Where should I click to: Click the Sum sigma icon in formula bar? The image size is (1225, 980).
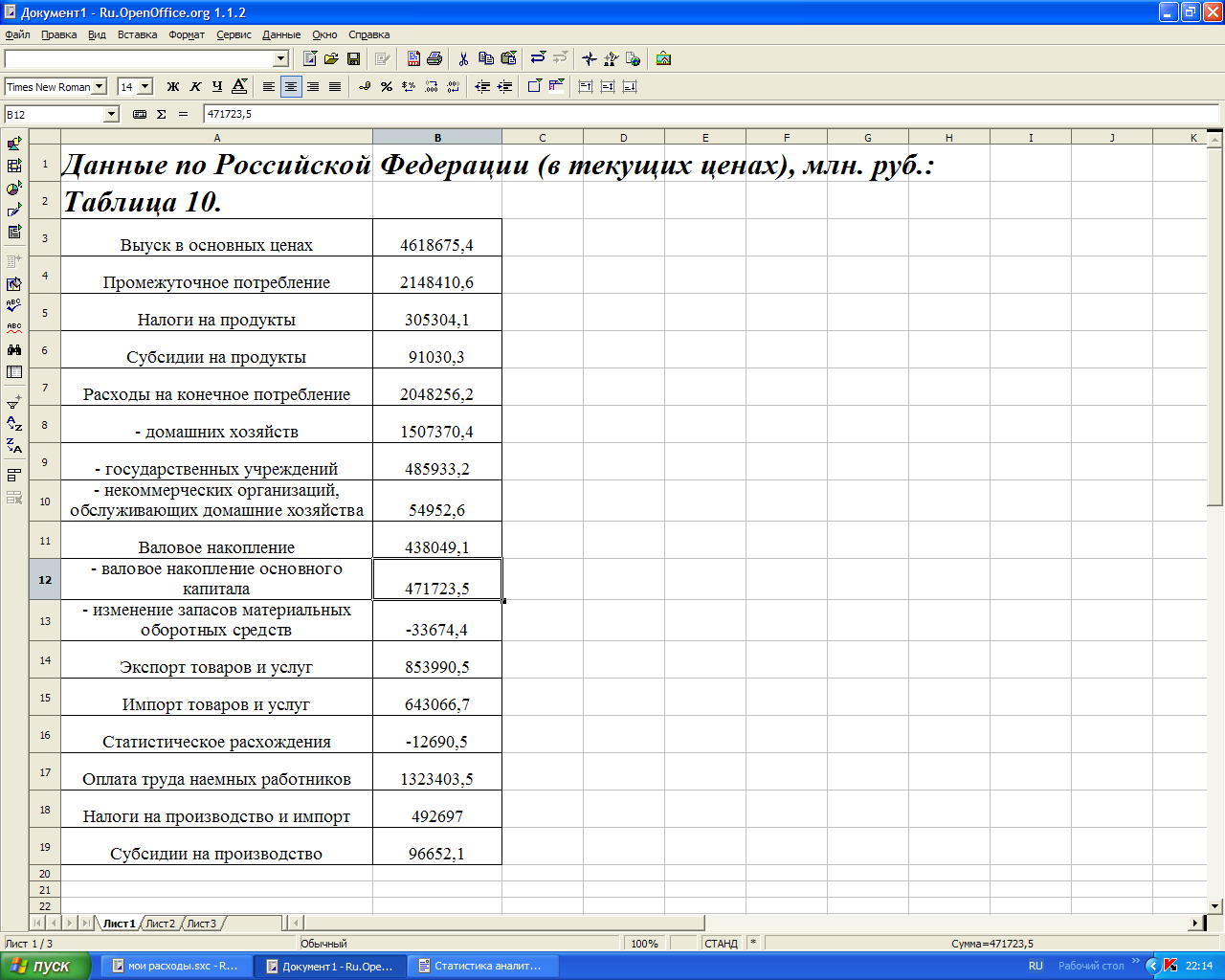point(161,114)
